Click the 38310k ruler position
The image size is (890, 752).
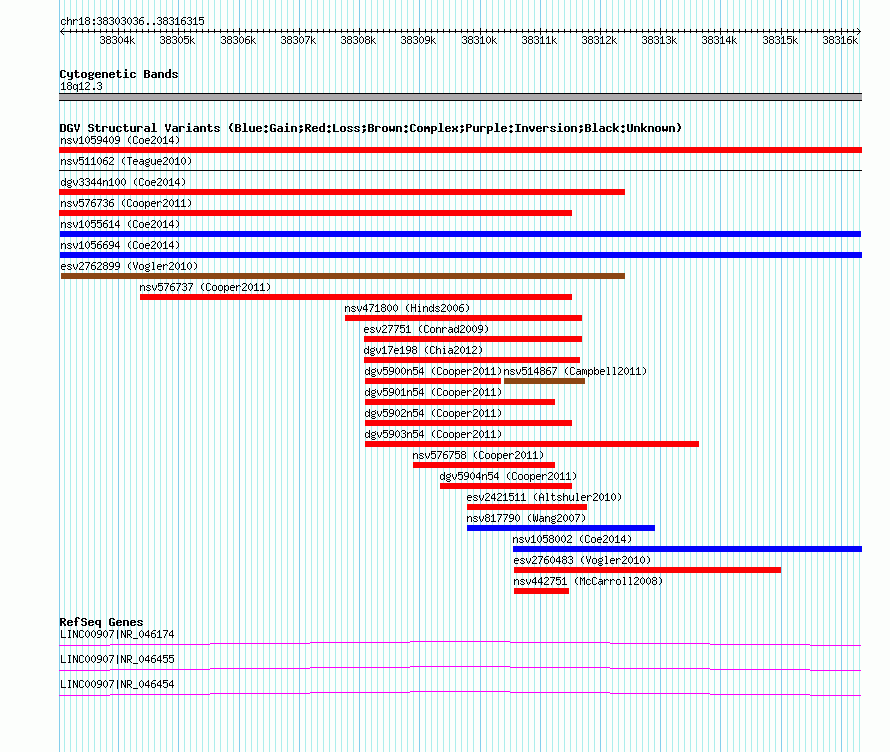479,40
